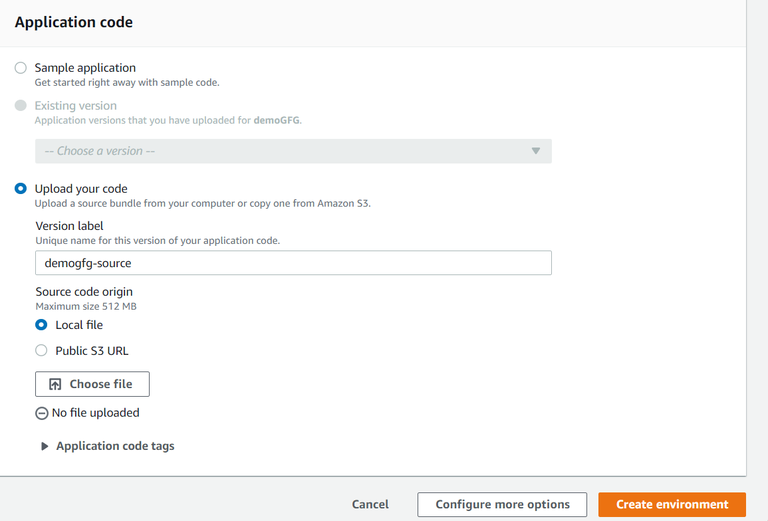Click the no-file-uploaded minus circle icon
The image size is (768, 521).
[x=42, y=413]
